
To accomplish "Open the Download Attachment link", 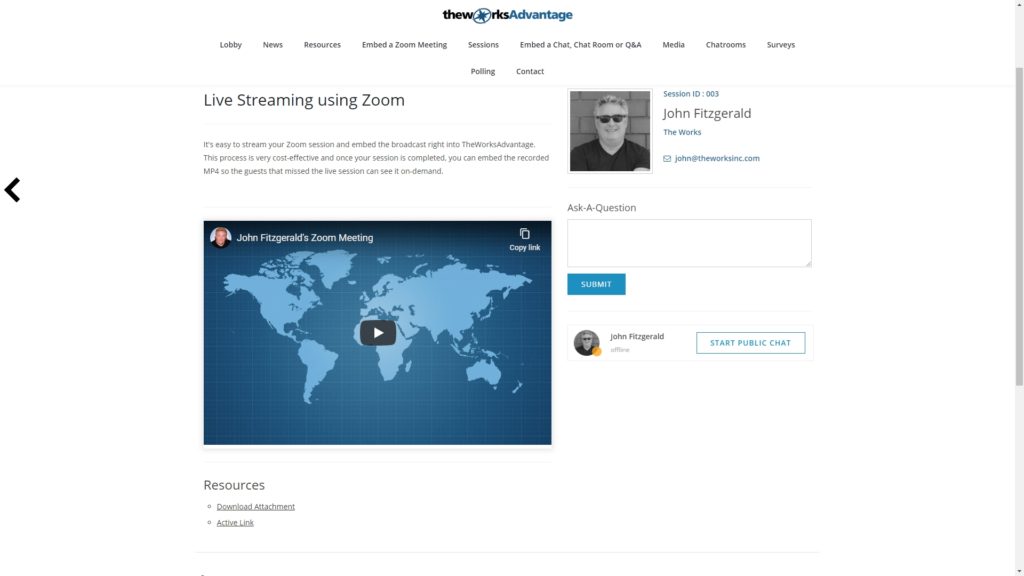I will (x=255, y=507).
